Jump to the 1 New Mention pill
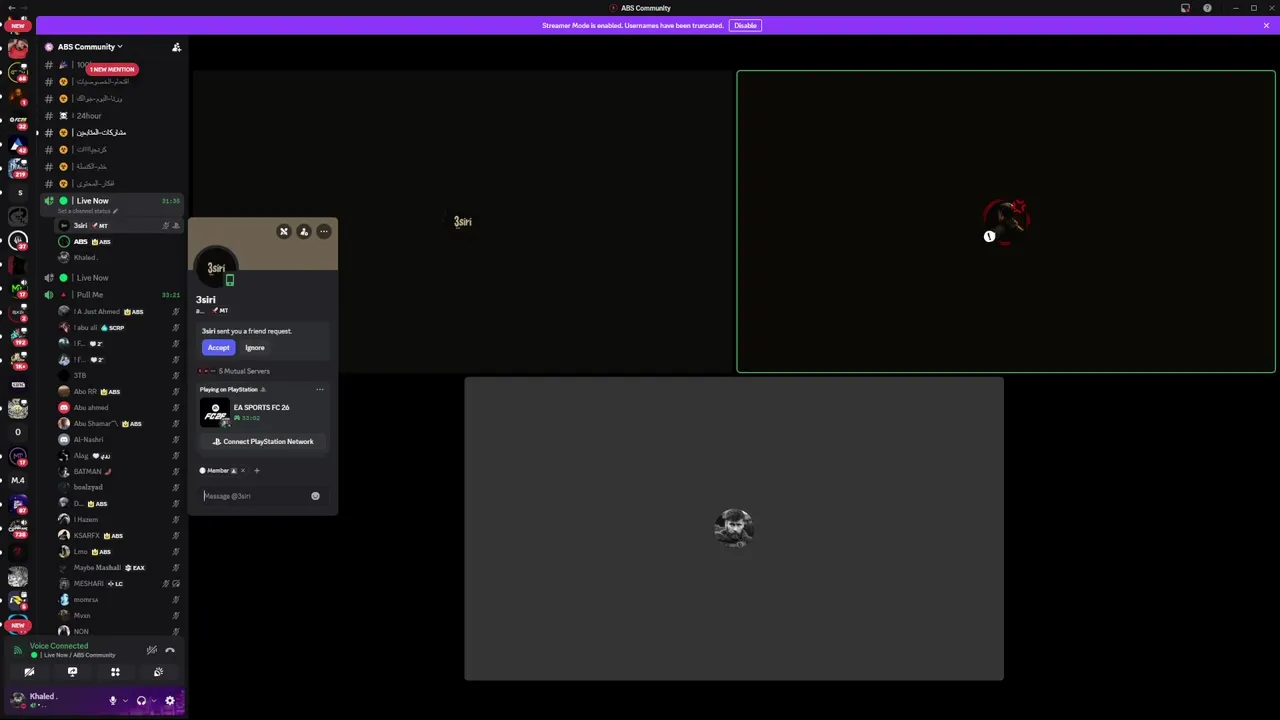 (x=112, y=69)
